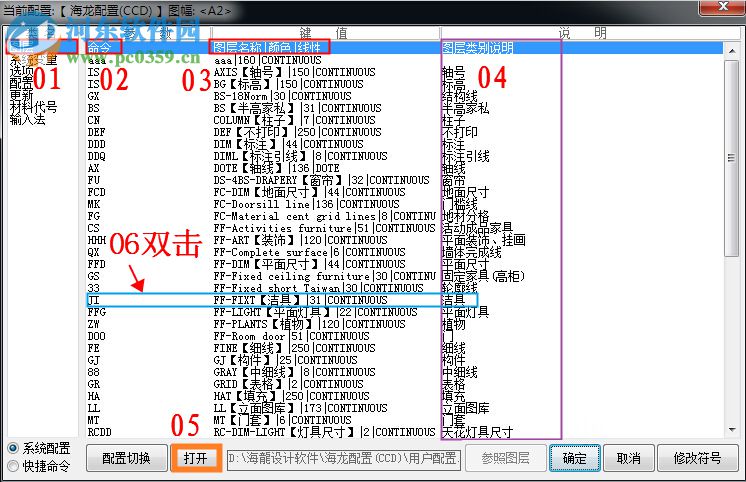The image size is (746, 482).
Task: Choose 选项 in the left category list
Action: 21,71
